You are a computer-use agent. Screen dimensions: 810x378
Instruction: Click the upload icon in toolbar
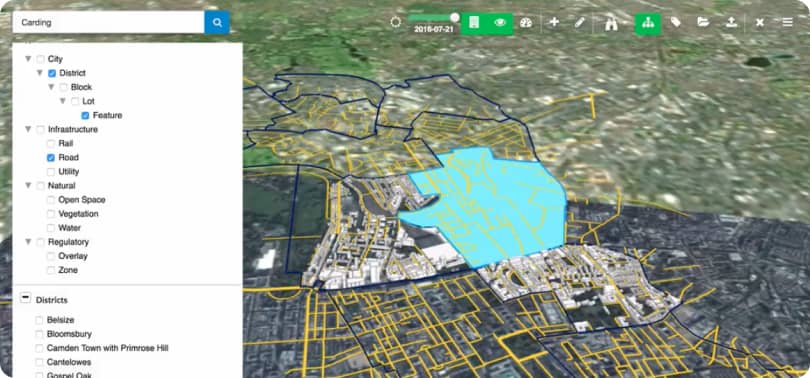pos(731,22)
